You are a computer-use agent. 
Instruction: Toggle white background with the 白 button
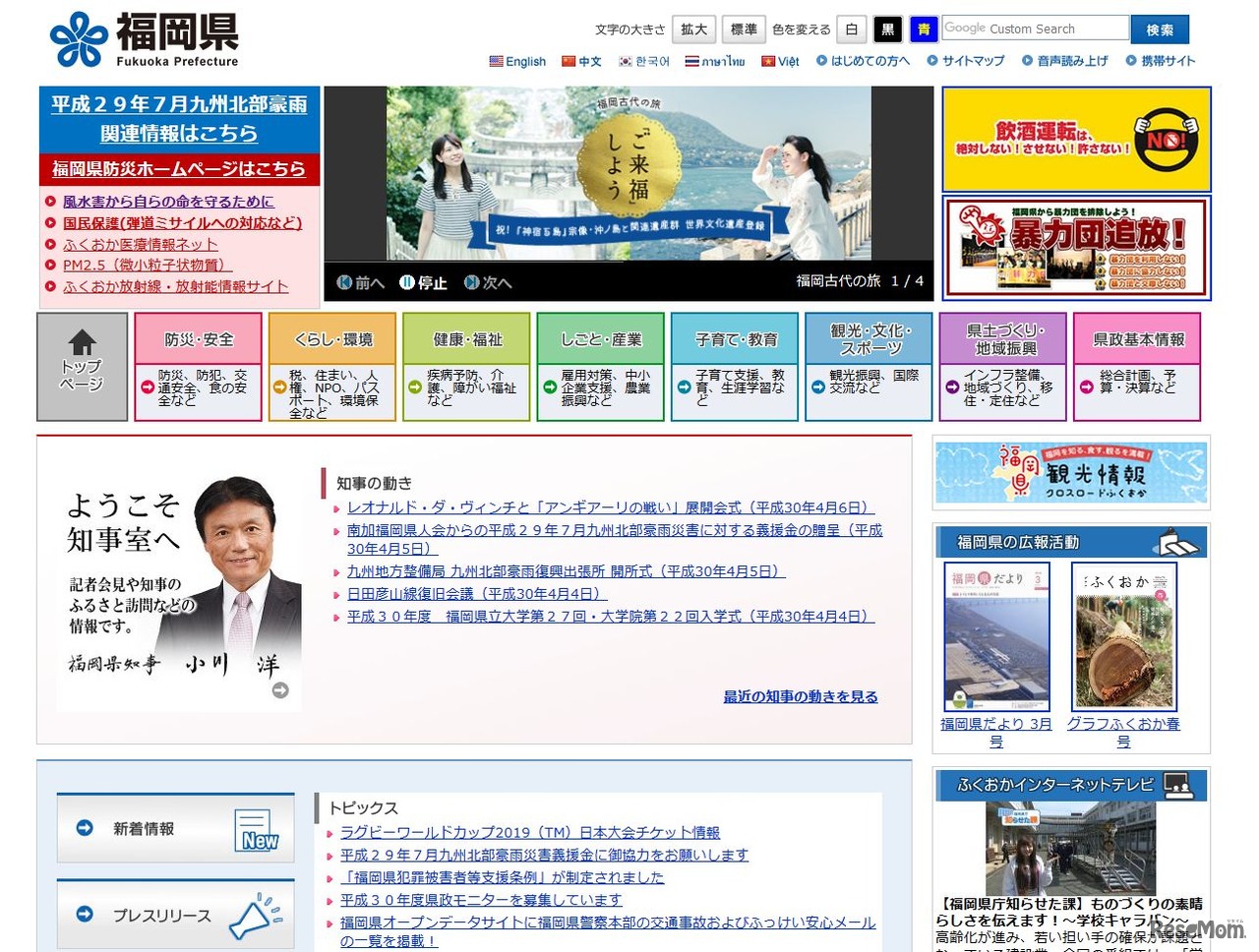coord(851,29)
